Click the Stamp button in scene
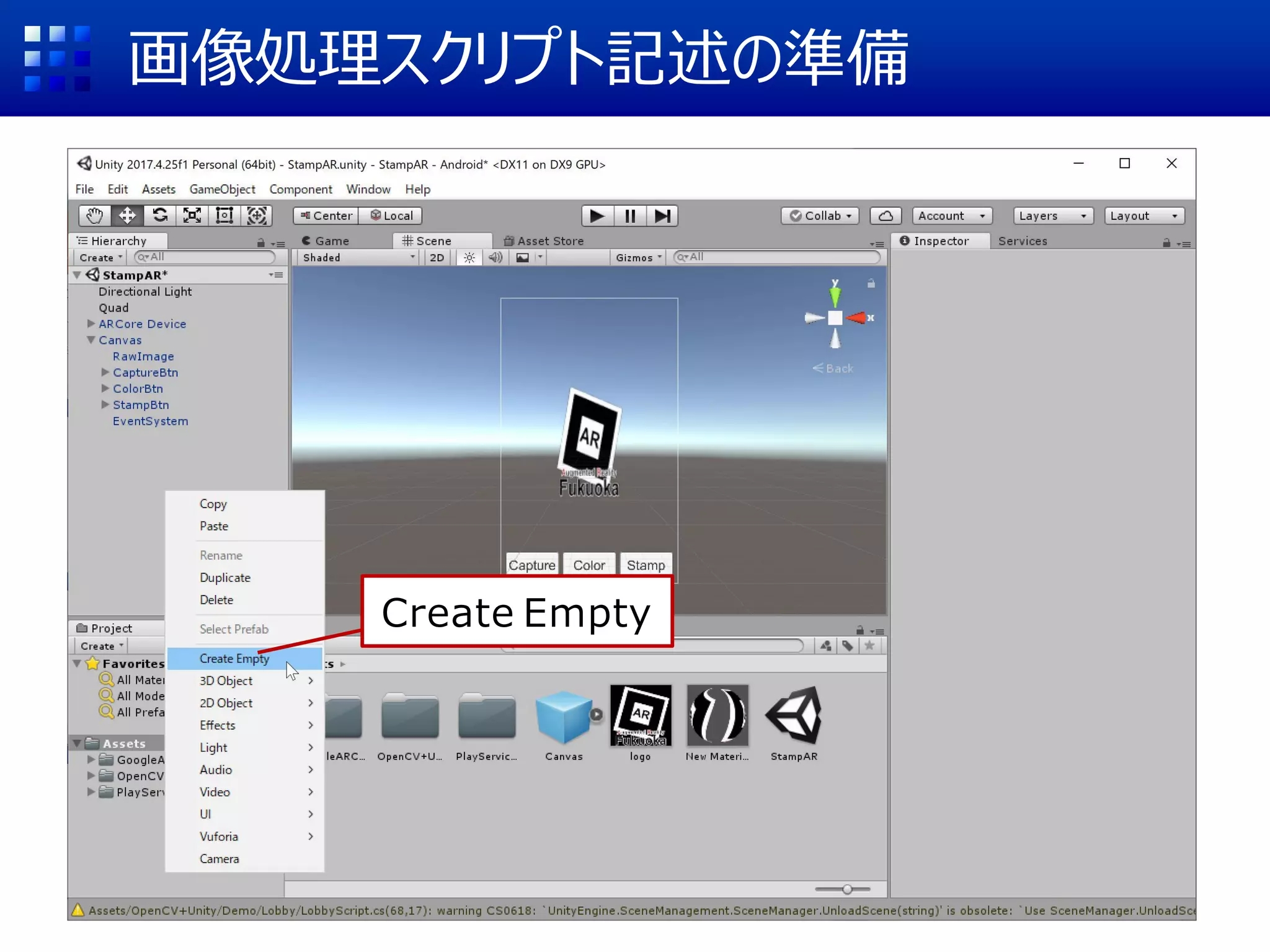The width and height of the screenshot is (1270, 952). click(x=646, y=565)
